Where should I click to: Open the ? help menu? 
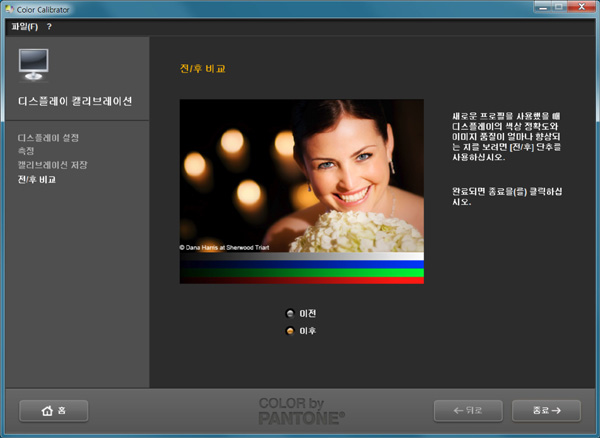(x=49, y=26)
